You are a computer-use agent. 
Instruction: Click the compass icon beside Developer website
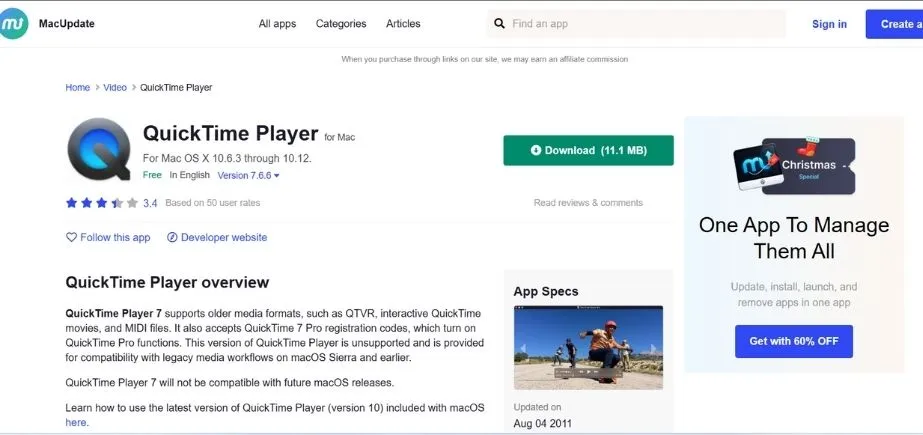click(x=172, y=237)
